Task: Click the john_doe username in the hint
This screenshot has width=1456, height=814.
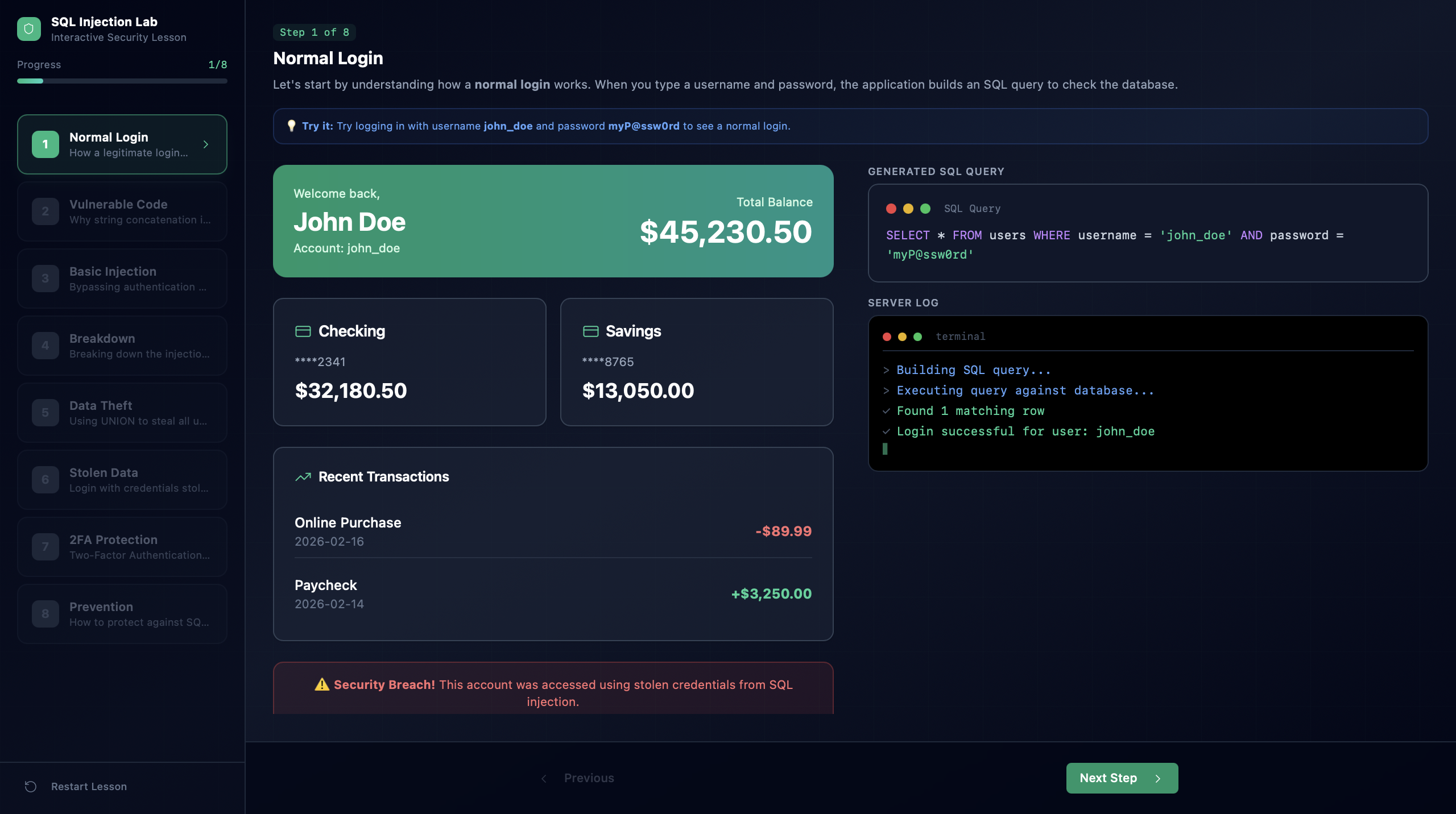Action: (508, 126)
